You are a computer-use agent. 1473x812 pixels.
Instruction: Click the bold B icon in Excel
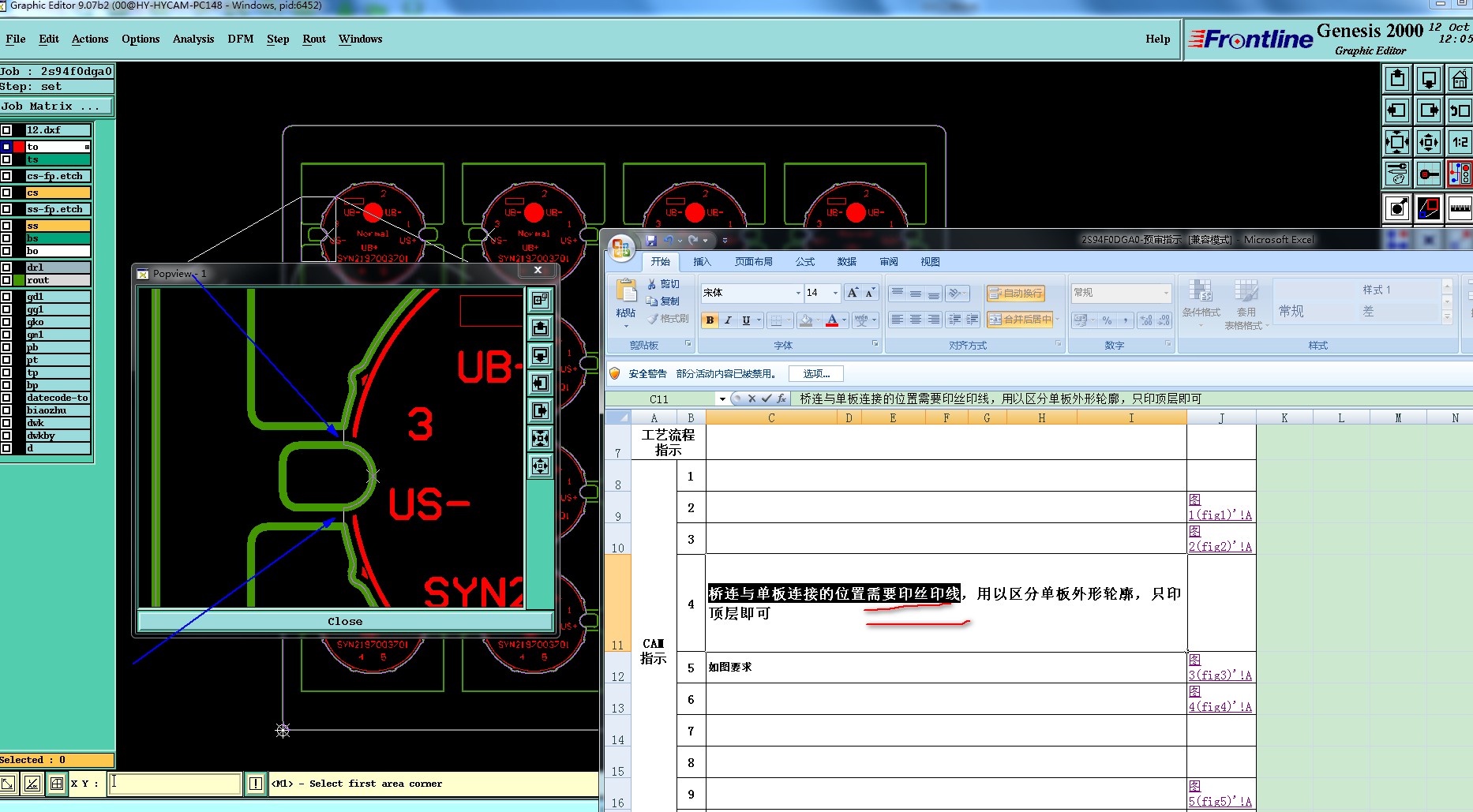710,320
